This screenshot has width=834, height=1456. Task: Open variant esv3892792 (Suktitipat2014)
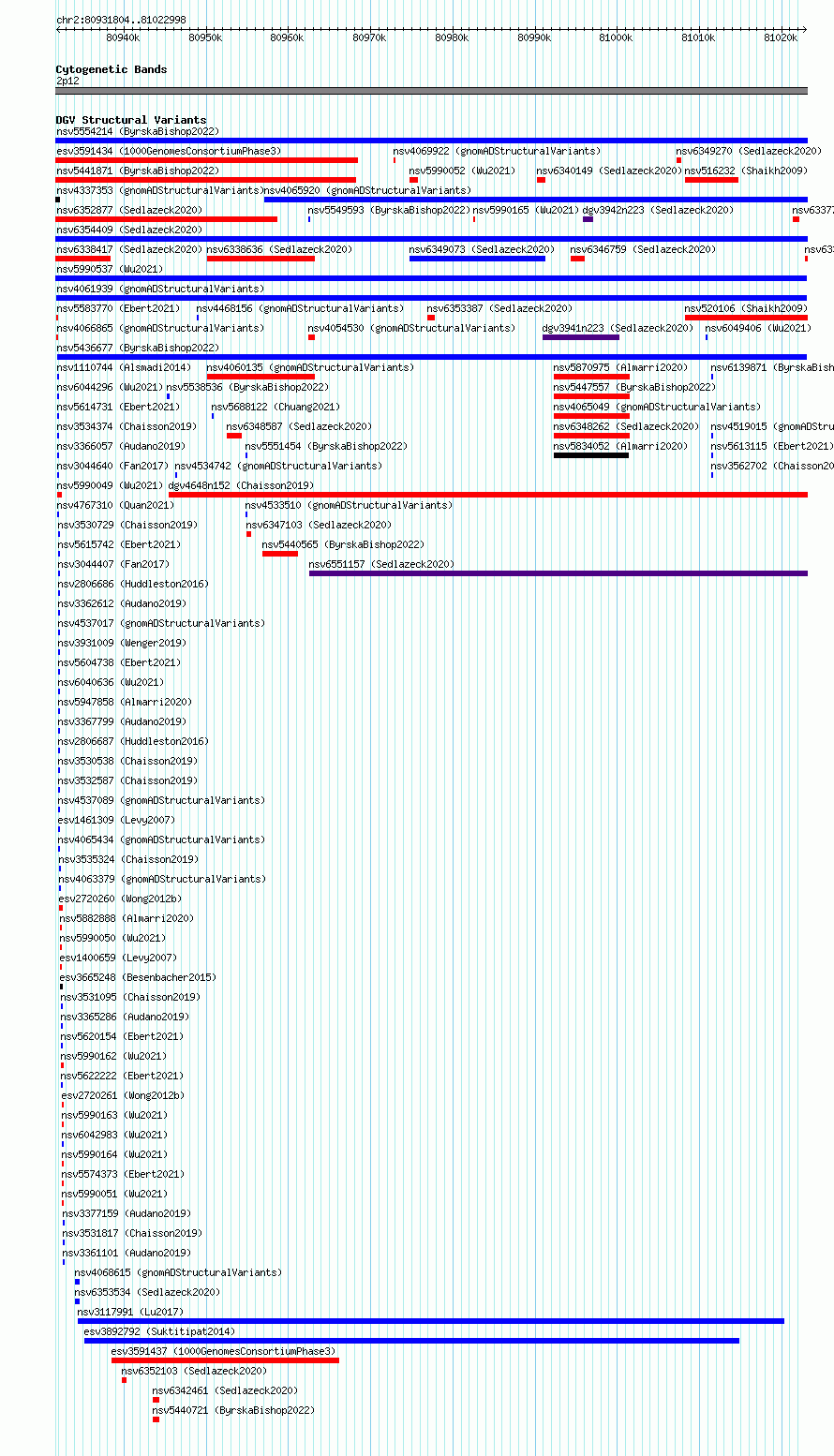[x=159, y=1331]
